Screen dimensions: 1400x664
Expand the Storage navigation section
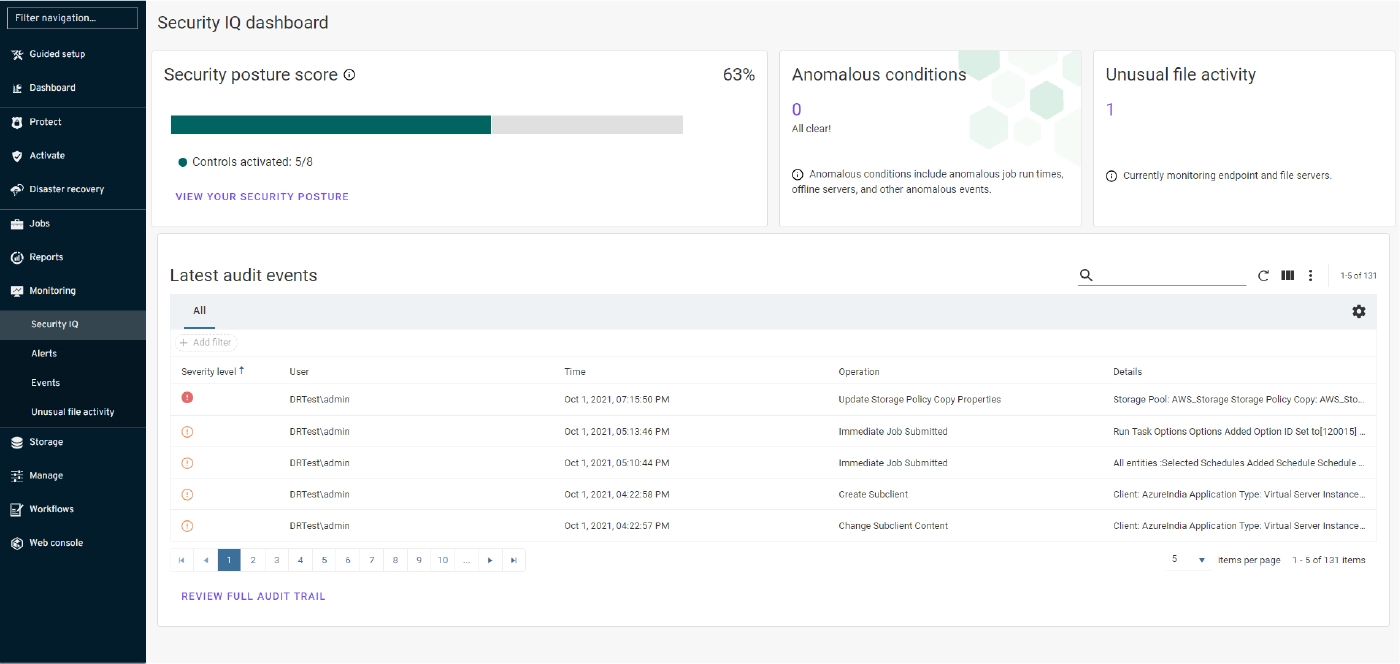46,442
